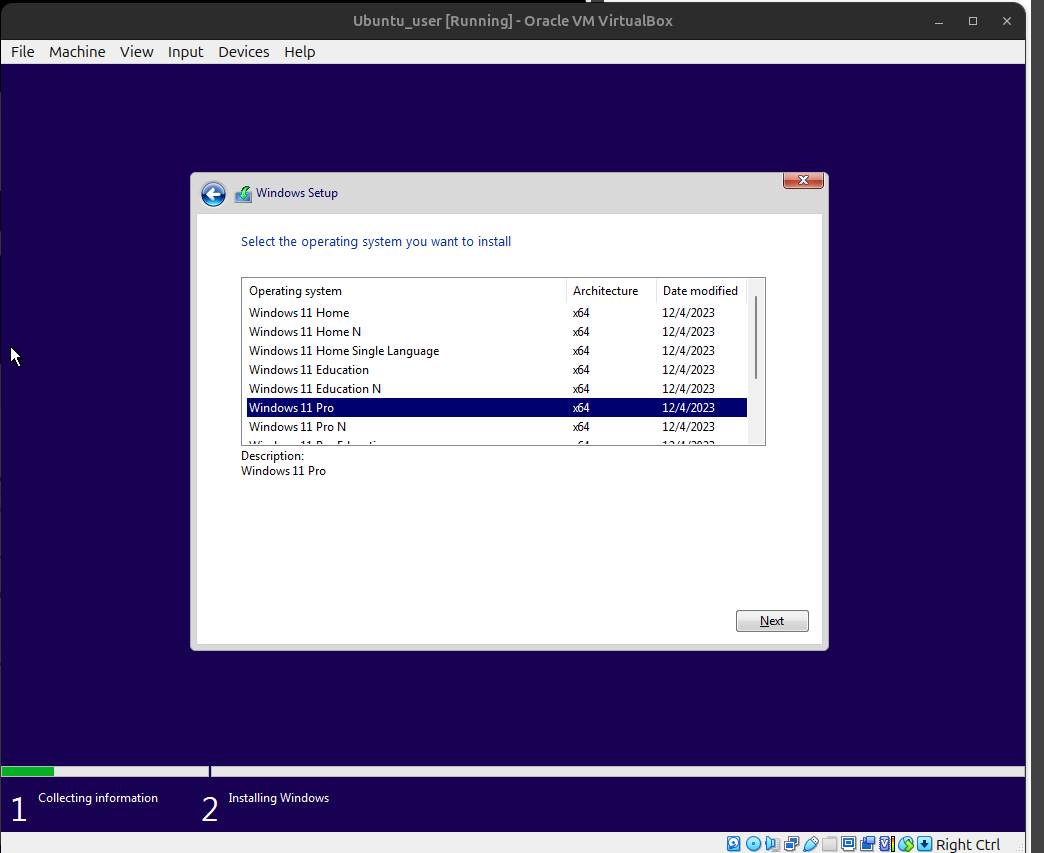Click the recording indicator icon
Screen dimensions: 1044x853
[868, 844]
